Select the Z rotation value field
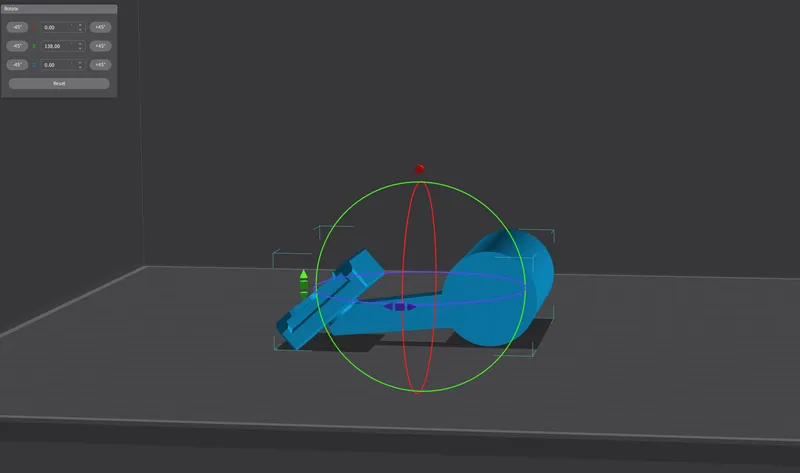The width and height of the screenshot is (800, 473). pos(56,65)
